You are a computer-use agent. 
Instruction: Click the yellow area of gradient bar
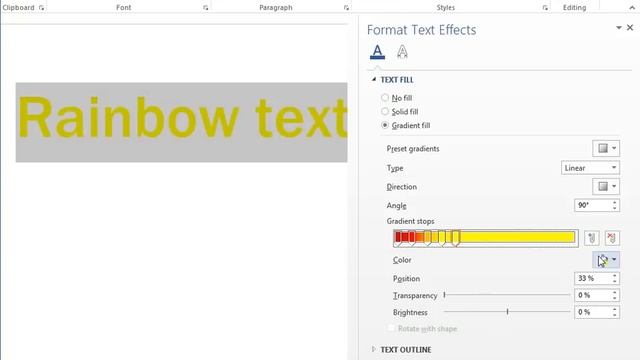518,237
